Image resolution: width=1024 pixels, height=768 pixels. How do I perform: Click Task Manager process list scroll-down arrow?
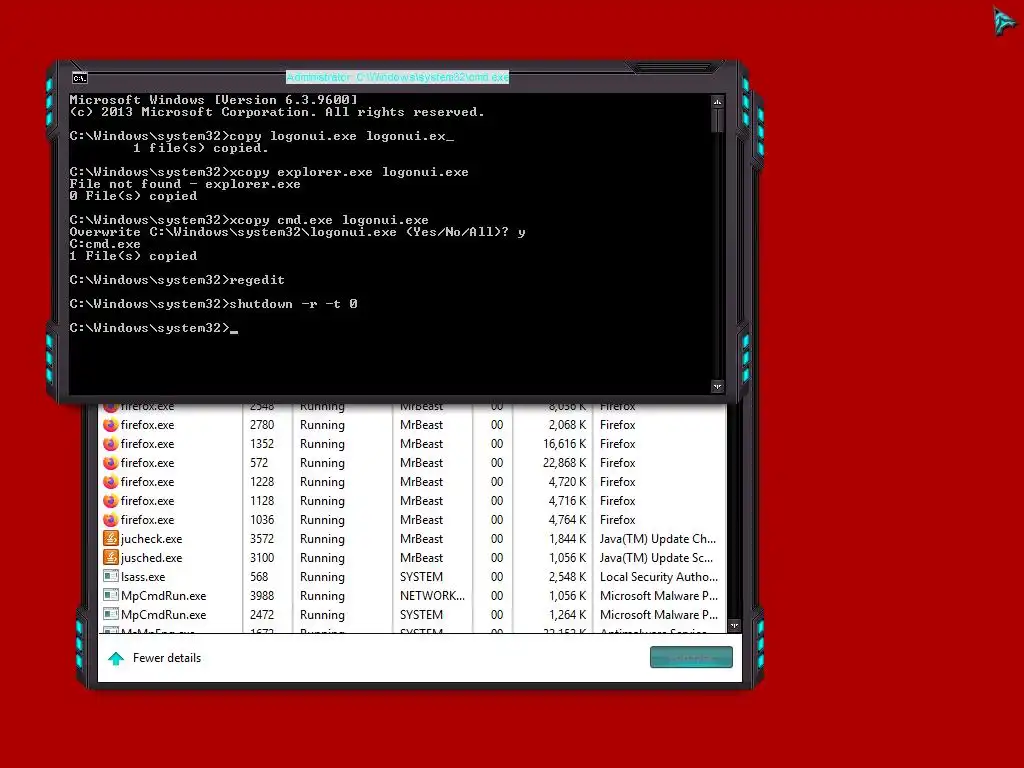734,626
